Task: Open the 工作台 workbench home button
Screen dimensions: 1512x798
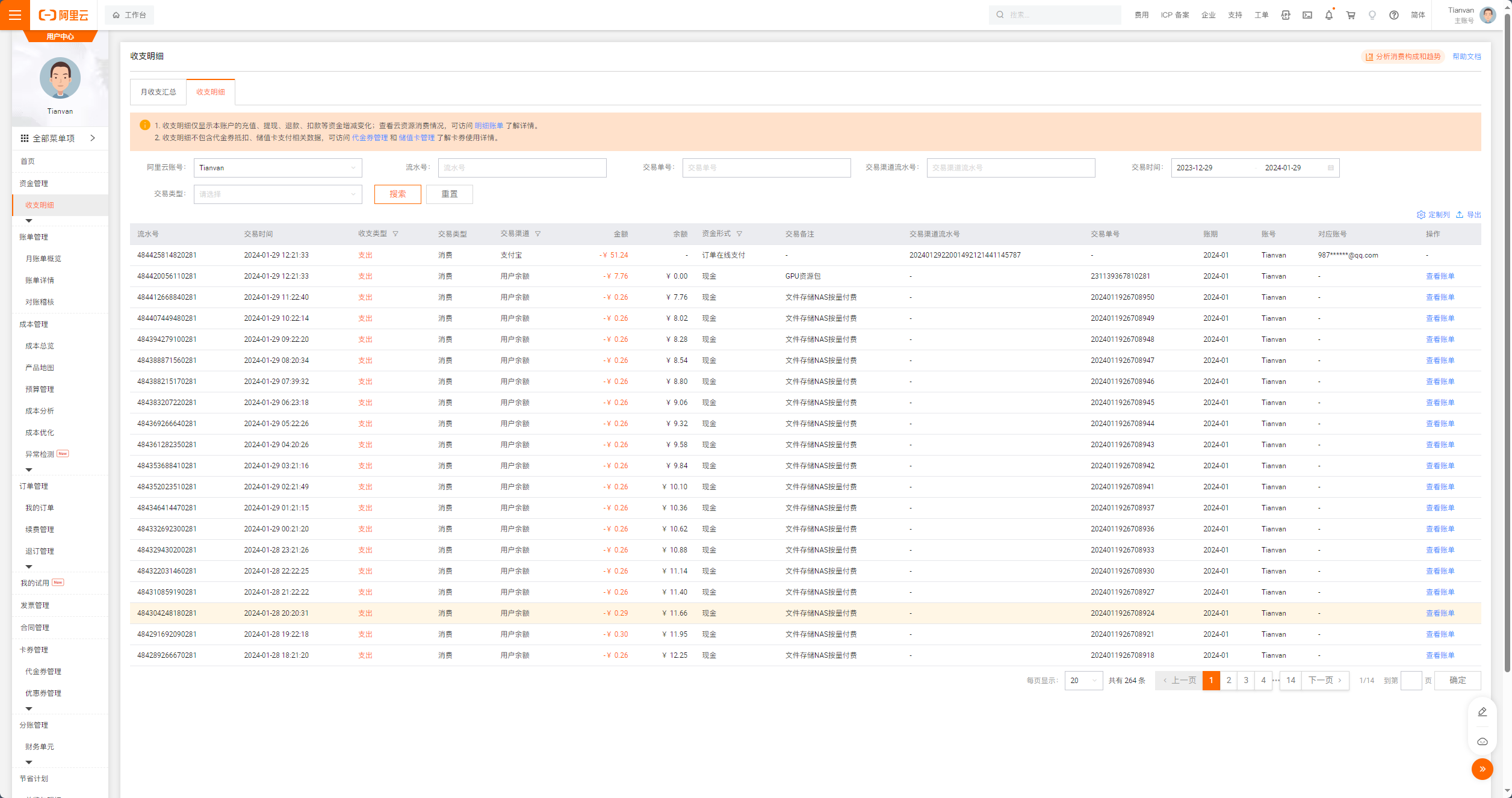Action: point(129,15)
